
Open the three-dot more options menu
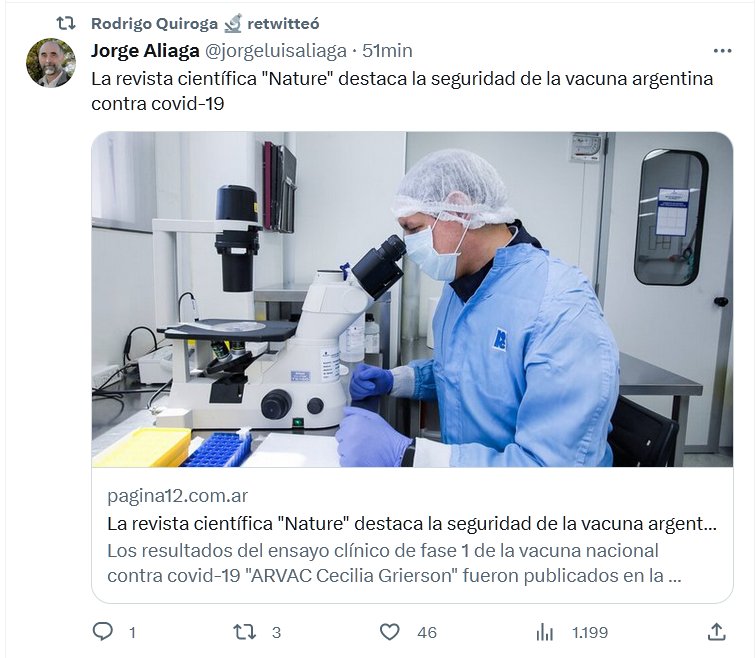click(722, 51)
